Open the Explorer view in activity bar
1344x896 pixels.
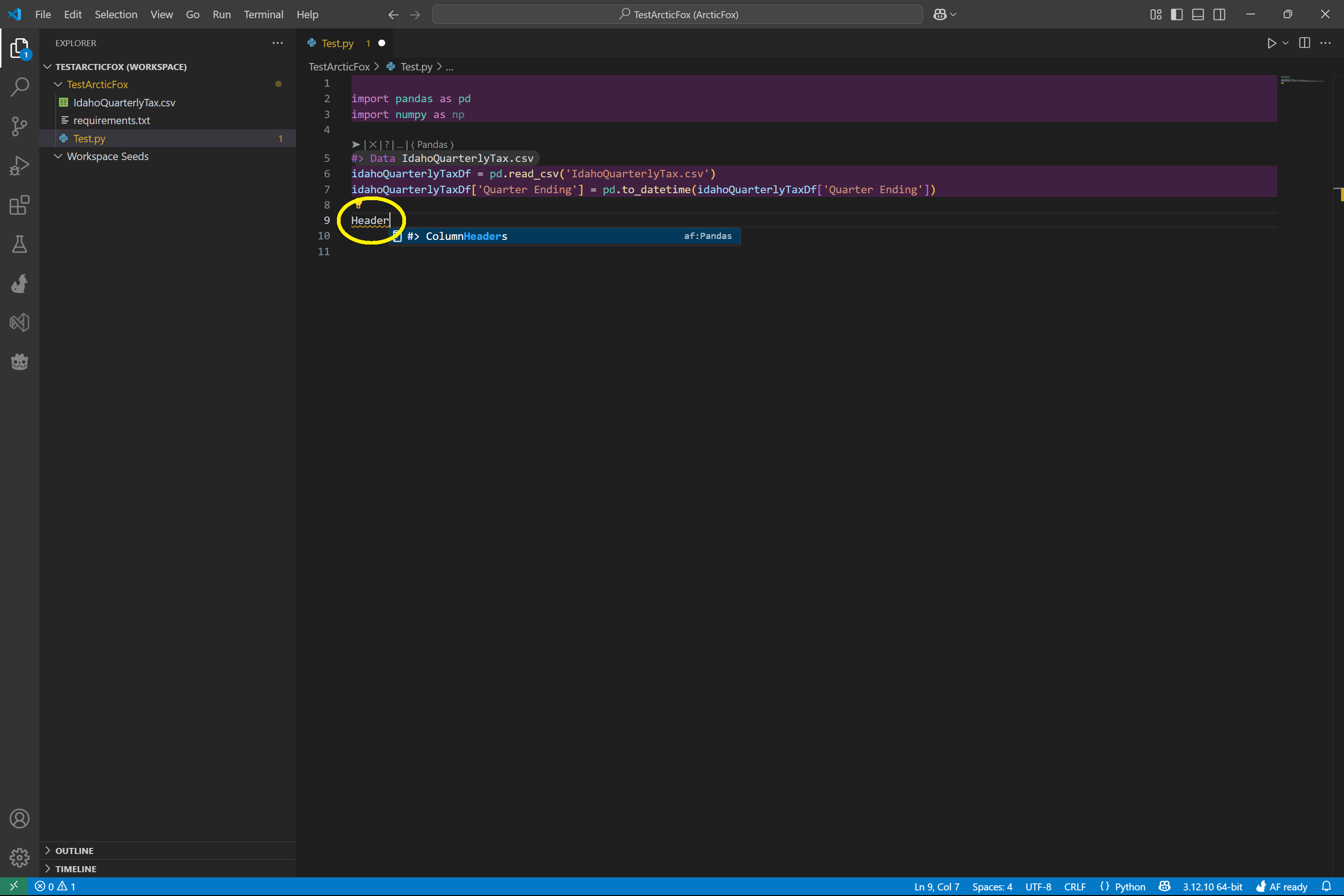click(20, 48)
